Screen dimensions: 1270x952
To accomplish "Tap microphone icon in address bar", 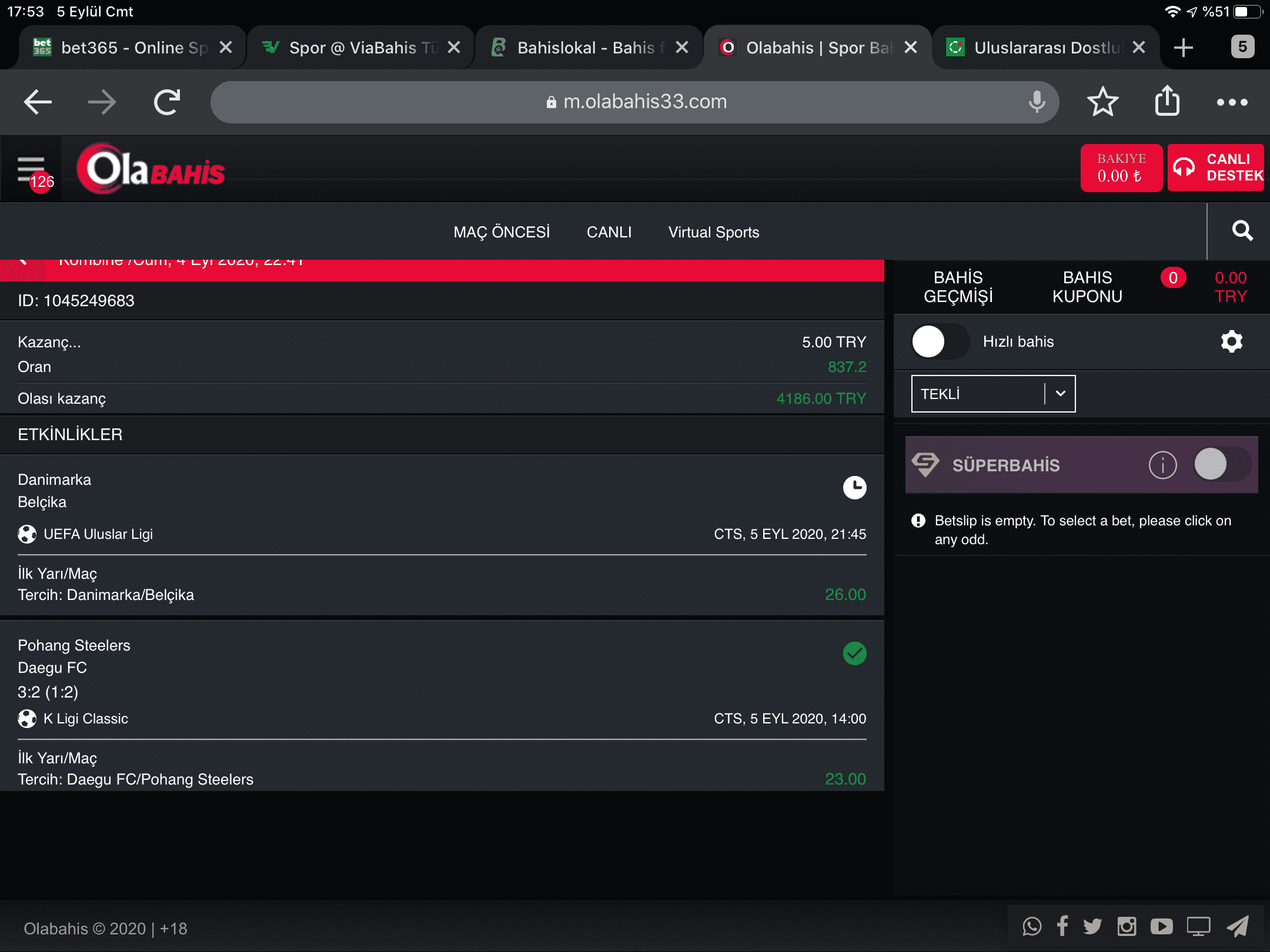I will [x=1037, y=102].
